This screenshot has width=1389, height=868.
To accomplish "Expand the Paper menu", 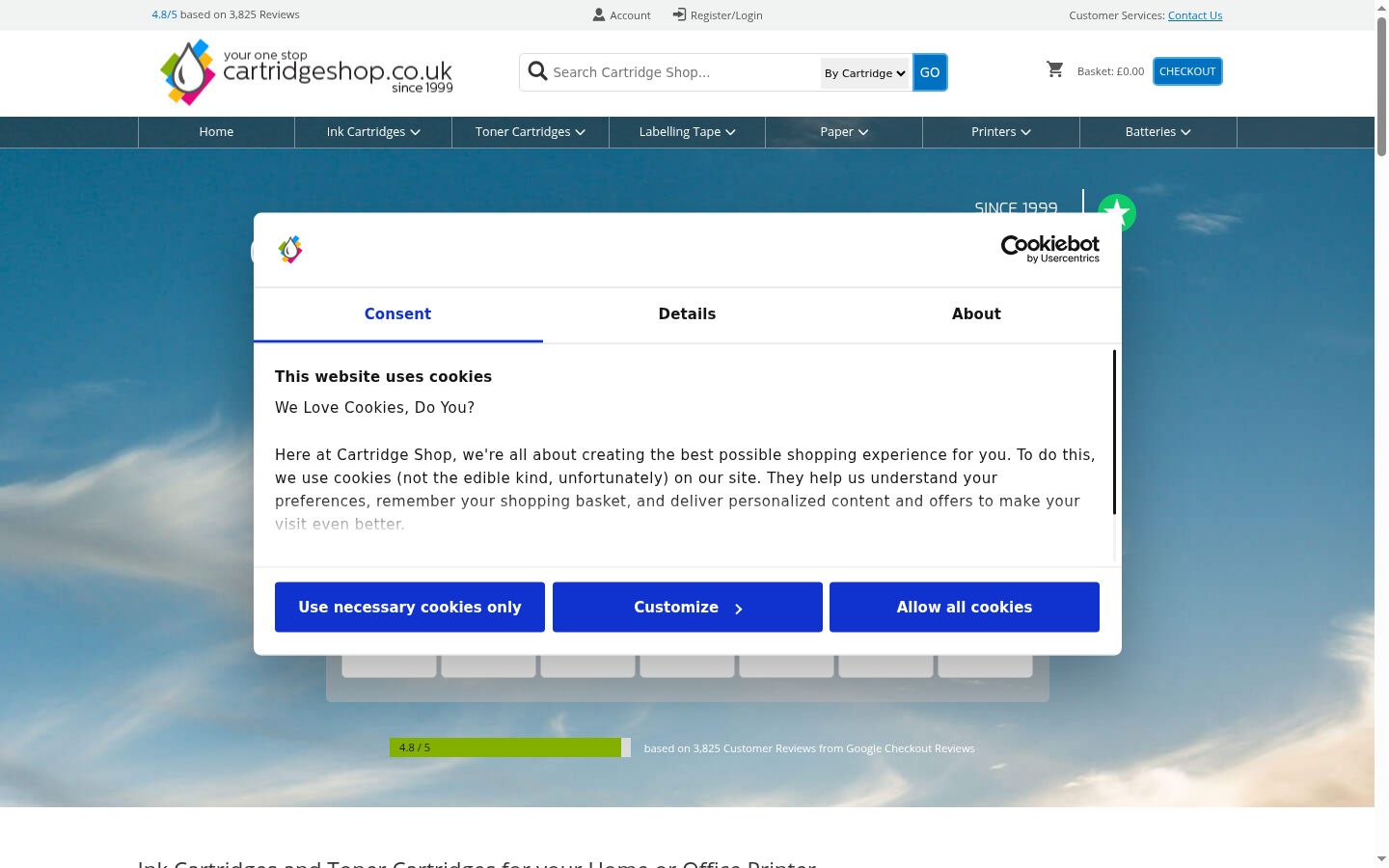I will click(x=844, y=132).
